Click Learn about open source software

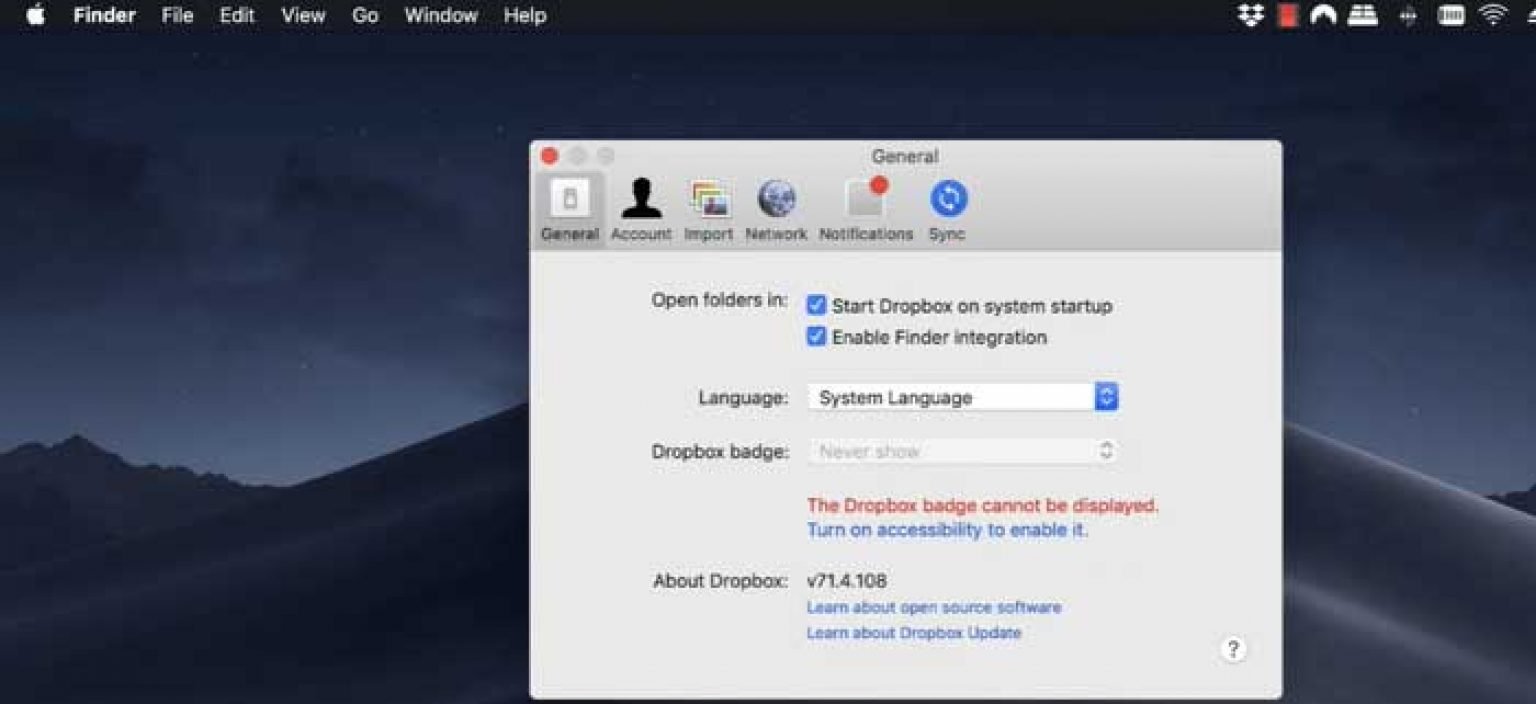(934, 607)
